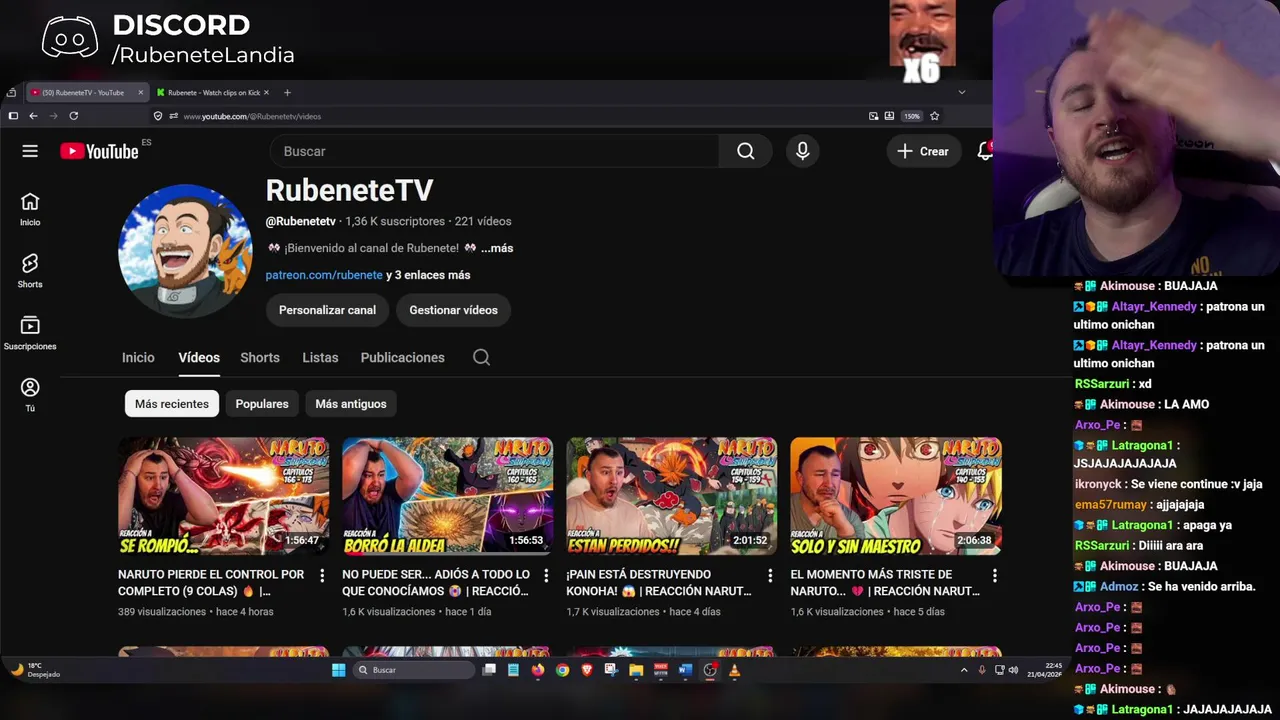Click Personalizar canal button
The height and width of the screenshot is (720, 1280).
tap(327, 310)
